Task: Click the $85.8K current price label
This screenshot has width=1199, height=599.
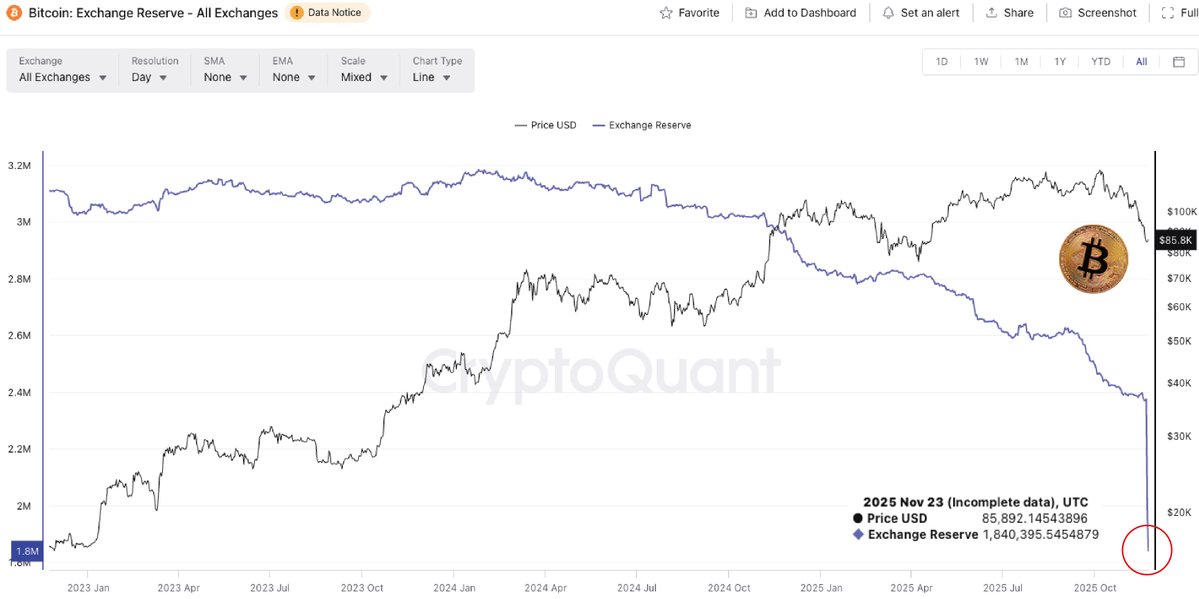Action: click(x=1173, y=240)
